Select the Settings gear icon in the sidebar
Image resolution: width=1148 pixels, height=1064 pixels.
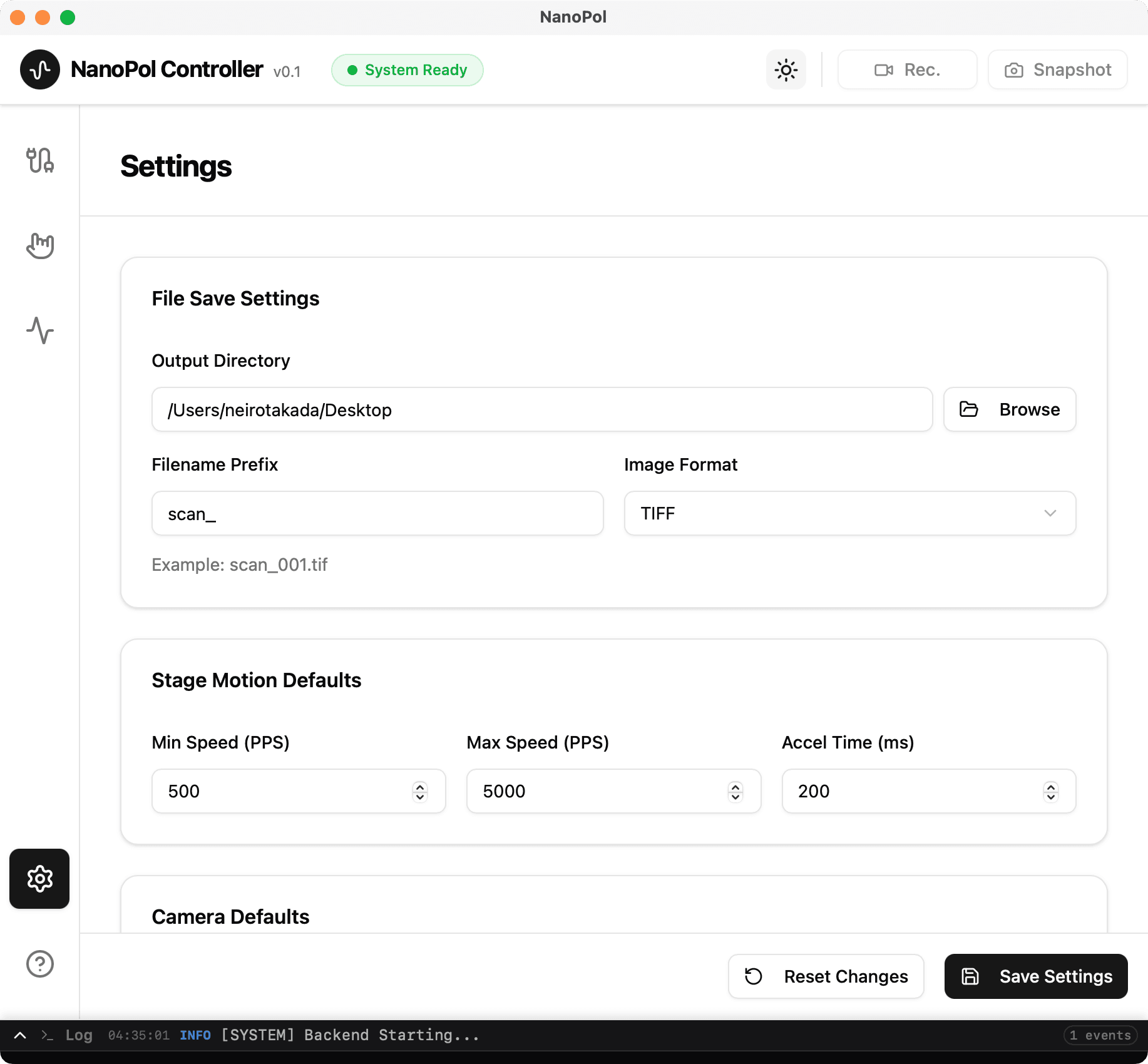tap(39, 879)
